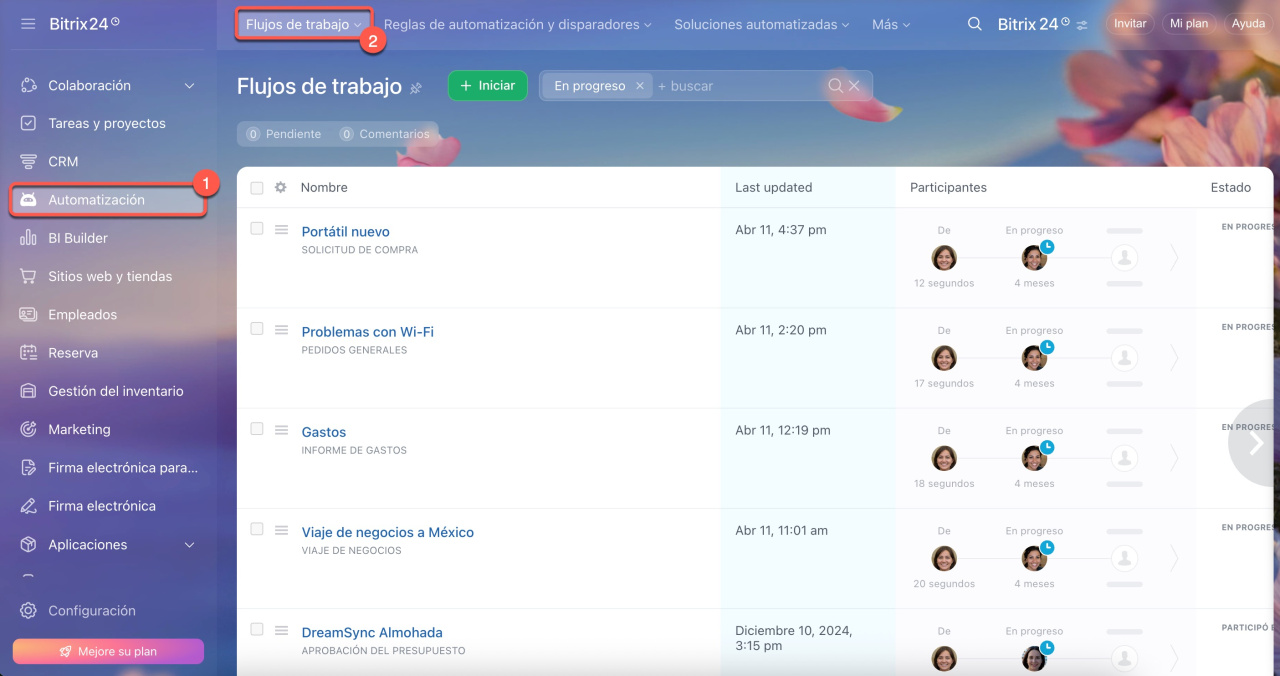Open Tareas y proyectos from sidebar icon
This screenshot has width=1280, height=676.
point(29,123)
